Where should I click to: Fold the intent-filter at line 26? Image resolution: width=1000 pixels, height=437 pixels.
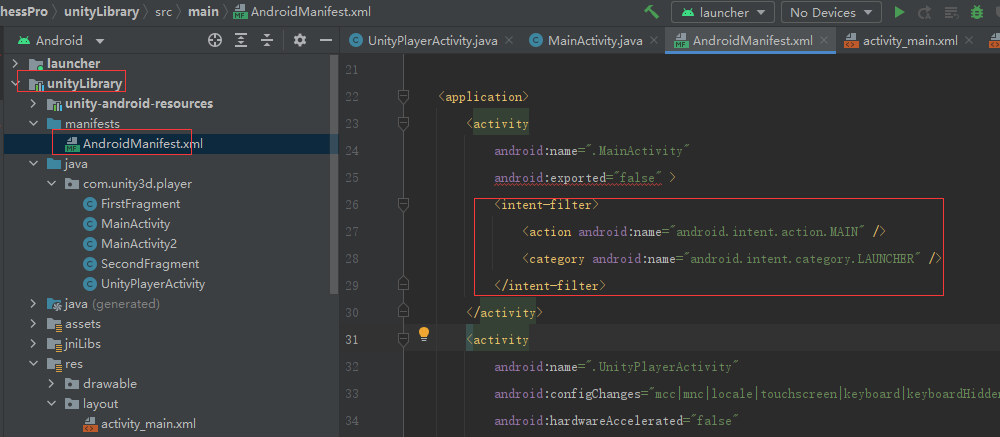(x=402, y=204)
